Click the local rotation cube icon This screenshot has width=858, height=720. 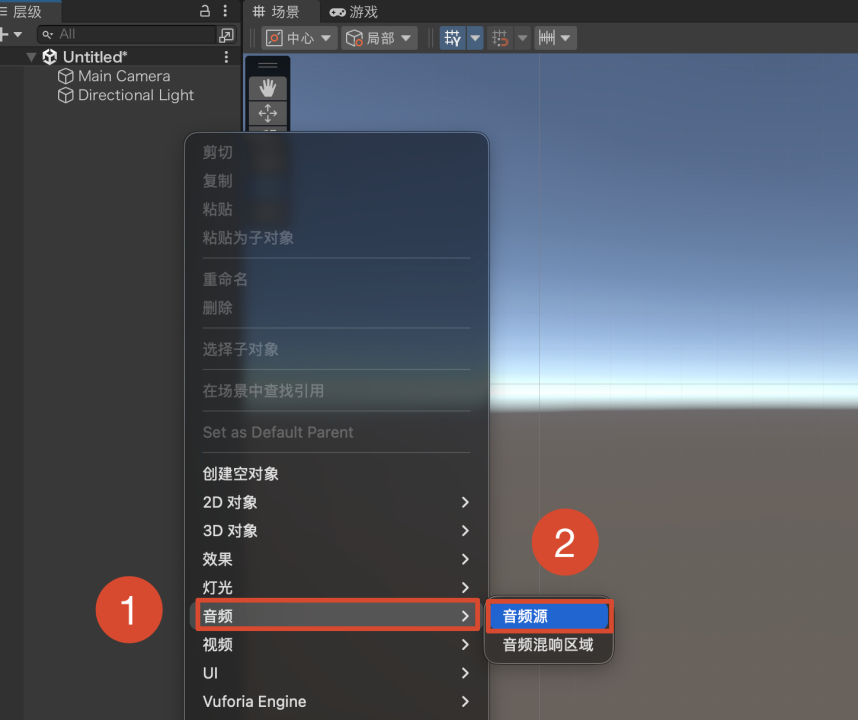pos(355,38)
